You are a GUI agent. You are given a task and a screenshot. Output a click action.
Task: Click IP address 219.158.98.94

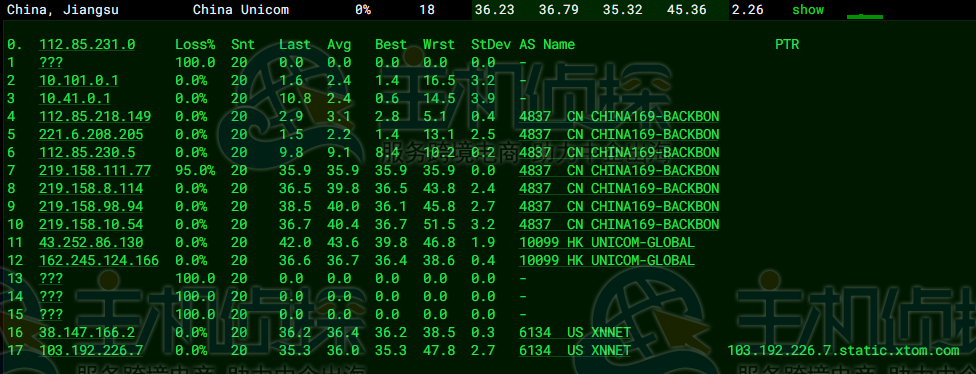click(x=91, y=206)
